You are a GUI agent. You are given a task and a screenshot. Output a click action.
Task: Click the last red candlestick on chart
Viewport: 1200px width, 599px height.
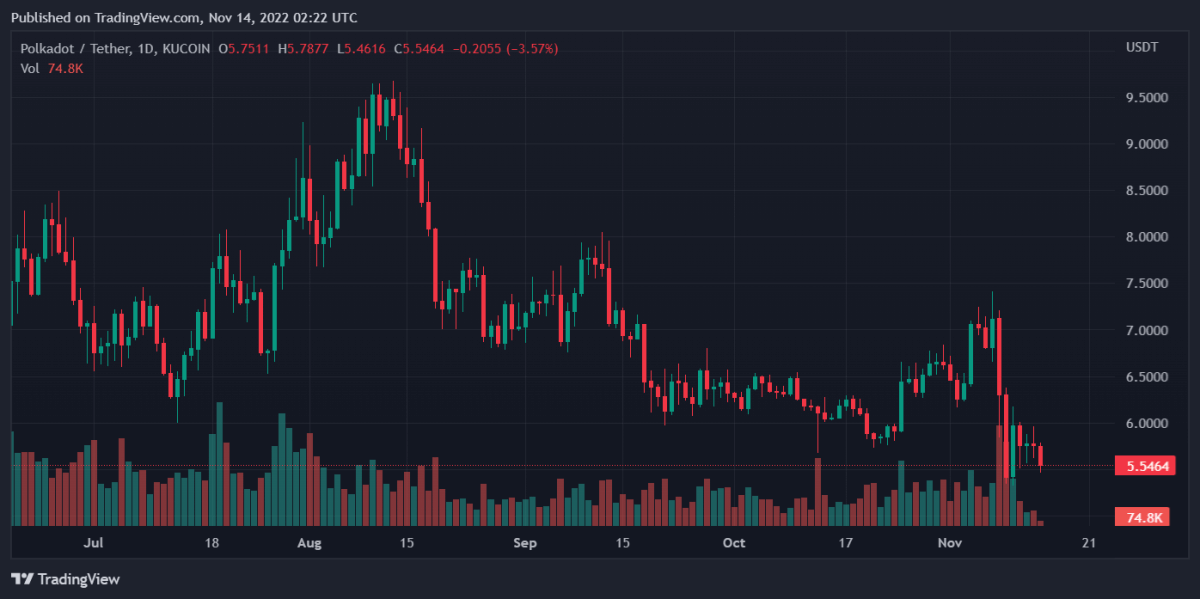1041,457
